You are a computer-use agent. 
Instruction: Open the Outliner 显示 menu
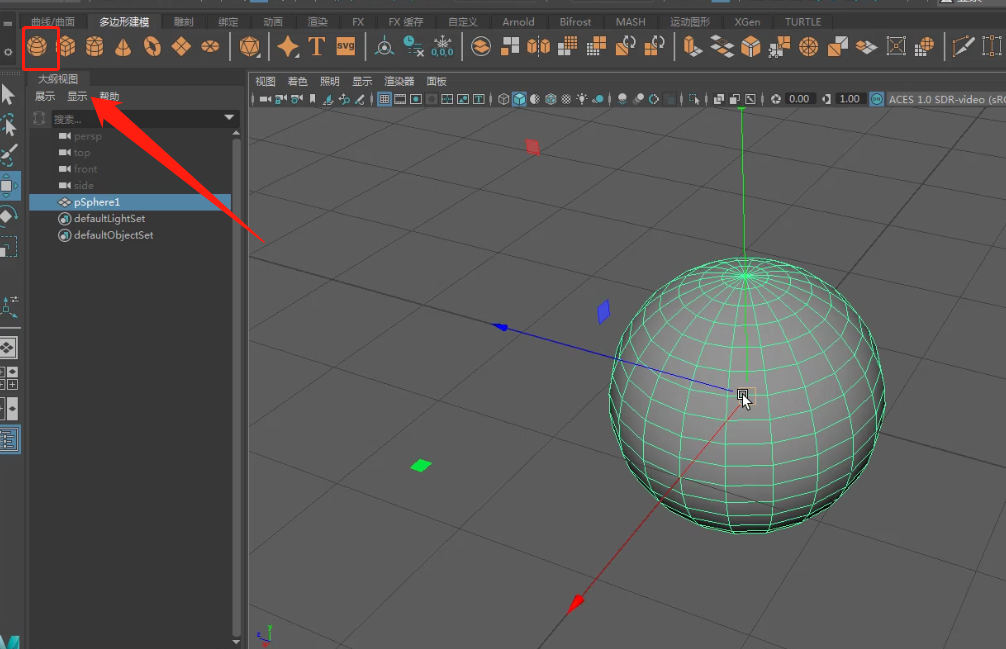[x=77, y=96]
